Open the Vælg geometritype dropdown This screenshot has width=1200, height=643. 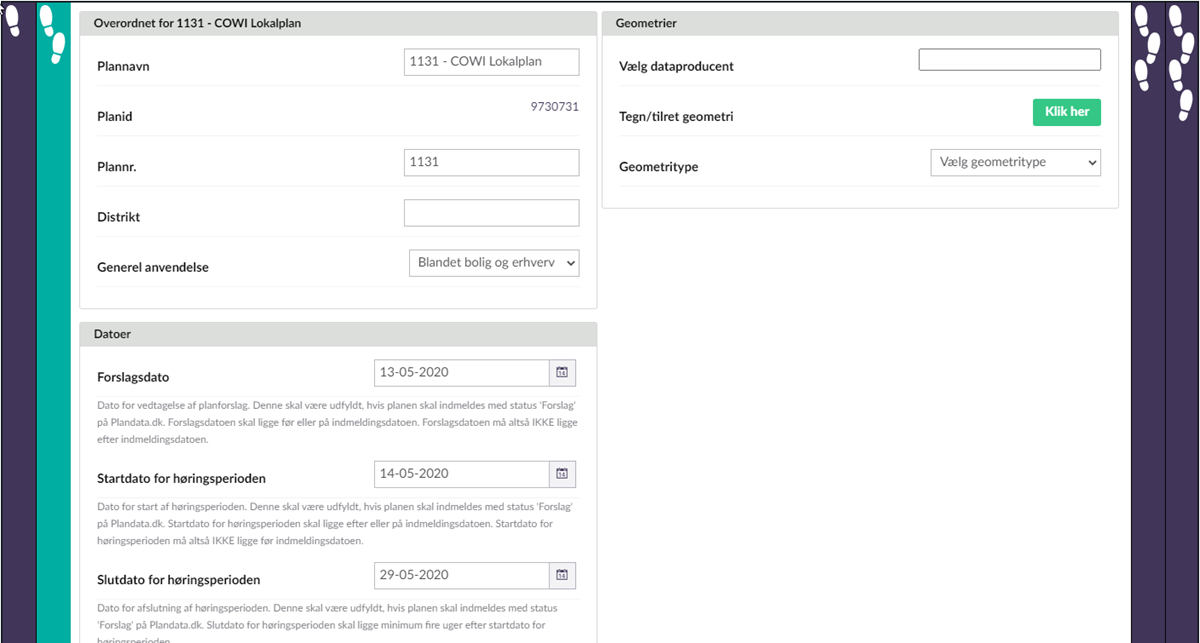1015,162
